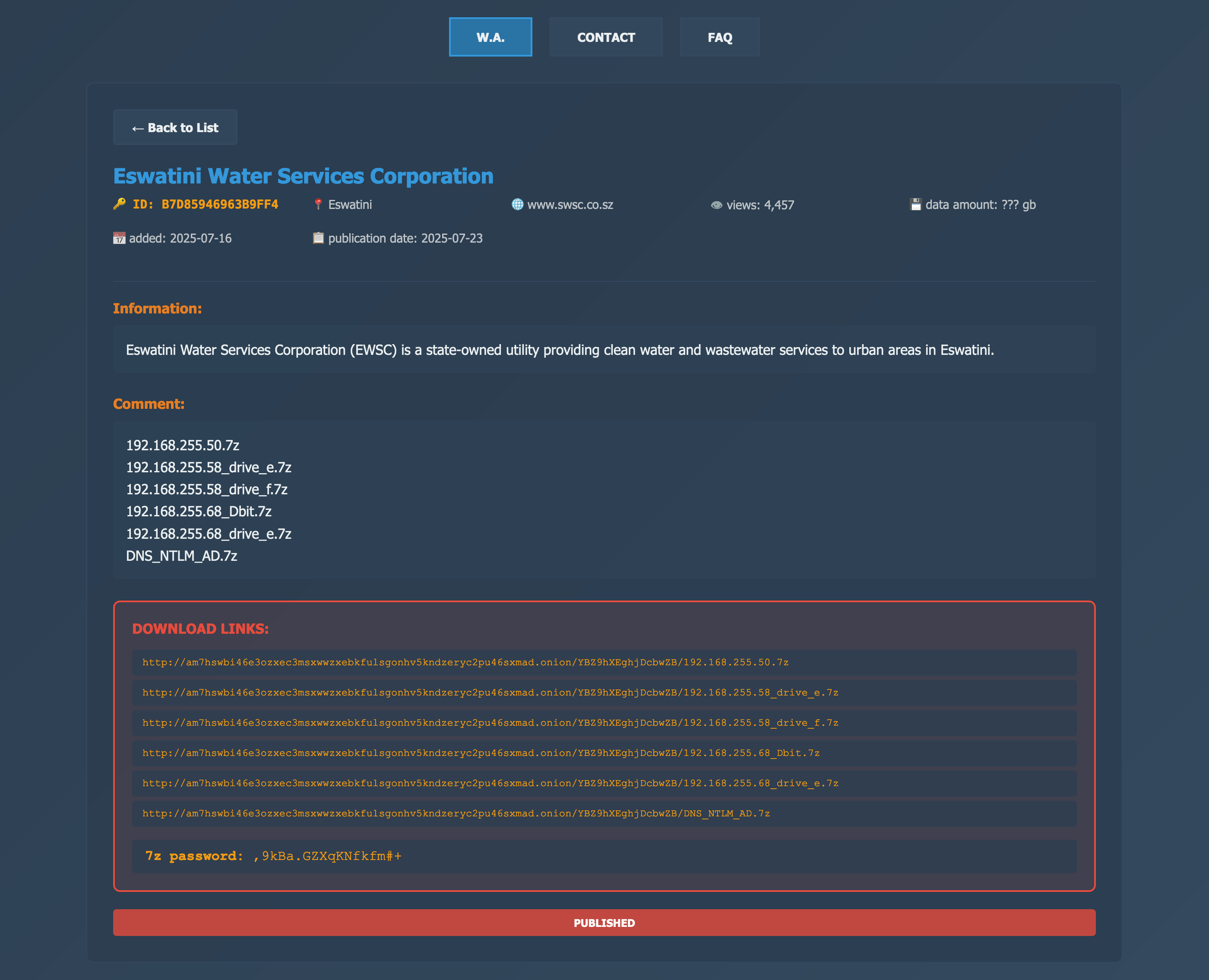Click the floppy disk data amount icon
Screen dimensions: 1209x980
(915, 204)
